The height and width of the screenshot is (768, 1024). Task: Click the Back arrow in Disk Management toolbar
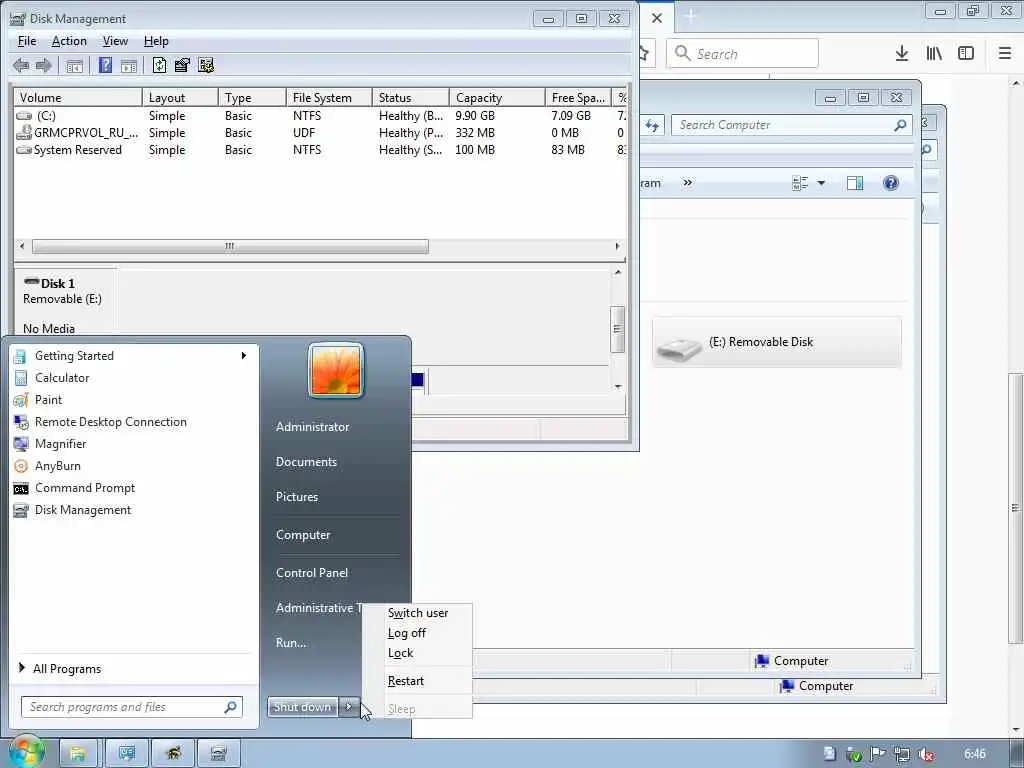21,65
